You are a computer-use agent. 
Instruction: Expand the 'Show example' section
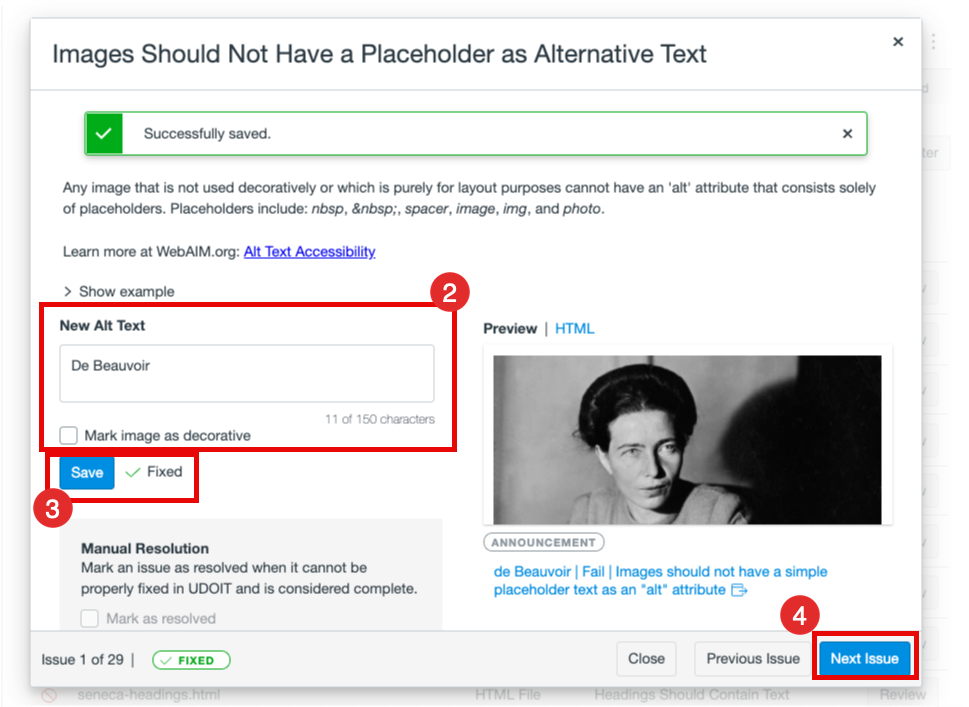point(118,291)
